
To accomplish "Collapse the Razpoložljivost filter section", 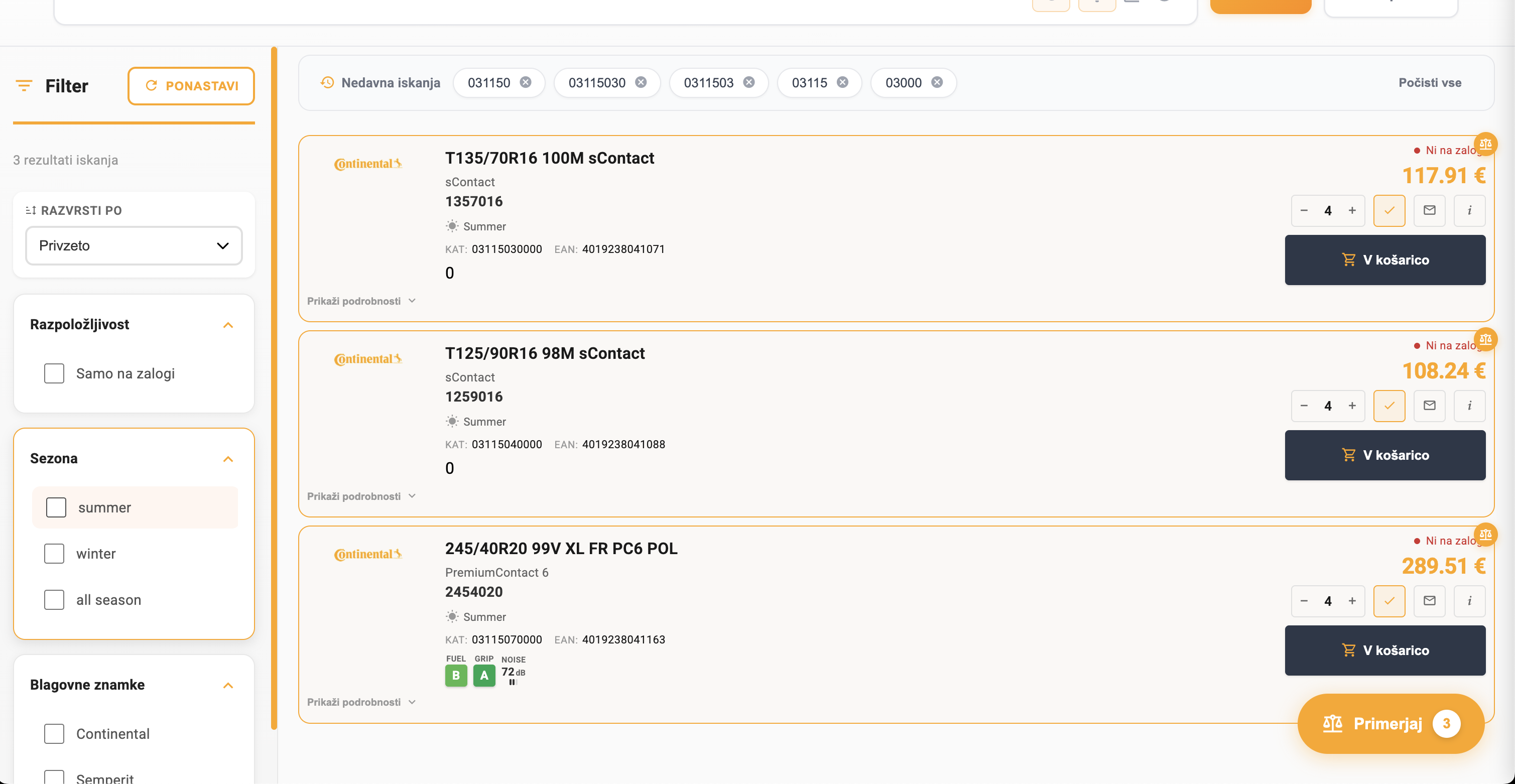I will coord(228,325).
